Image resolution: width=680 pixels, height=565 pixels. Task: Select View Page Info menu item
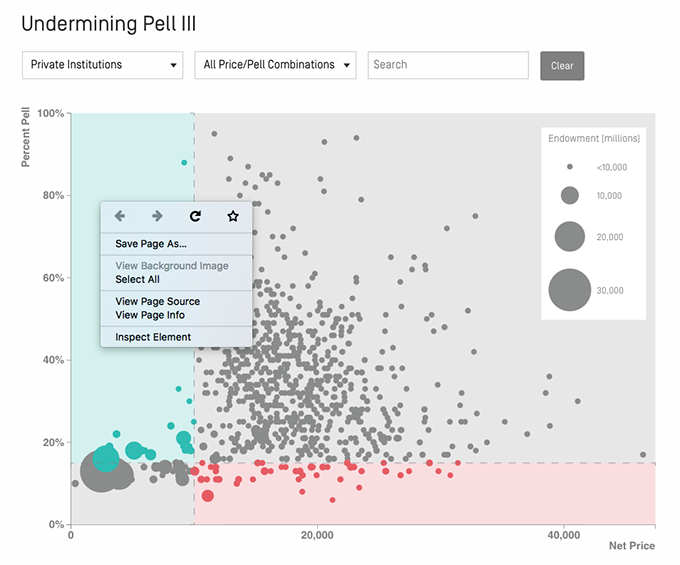coord(150,315)
